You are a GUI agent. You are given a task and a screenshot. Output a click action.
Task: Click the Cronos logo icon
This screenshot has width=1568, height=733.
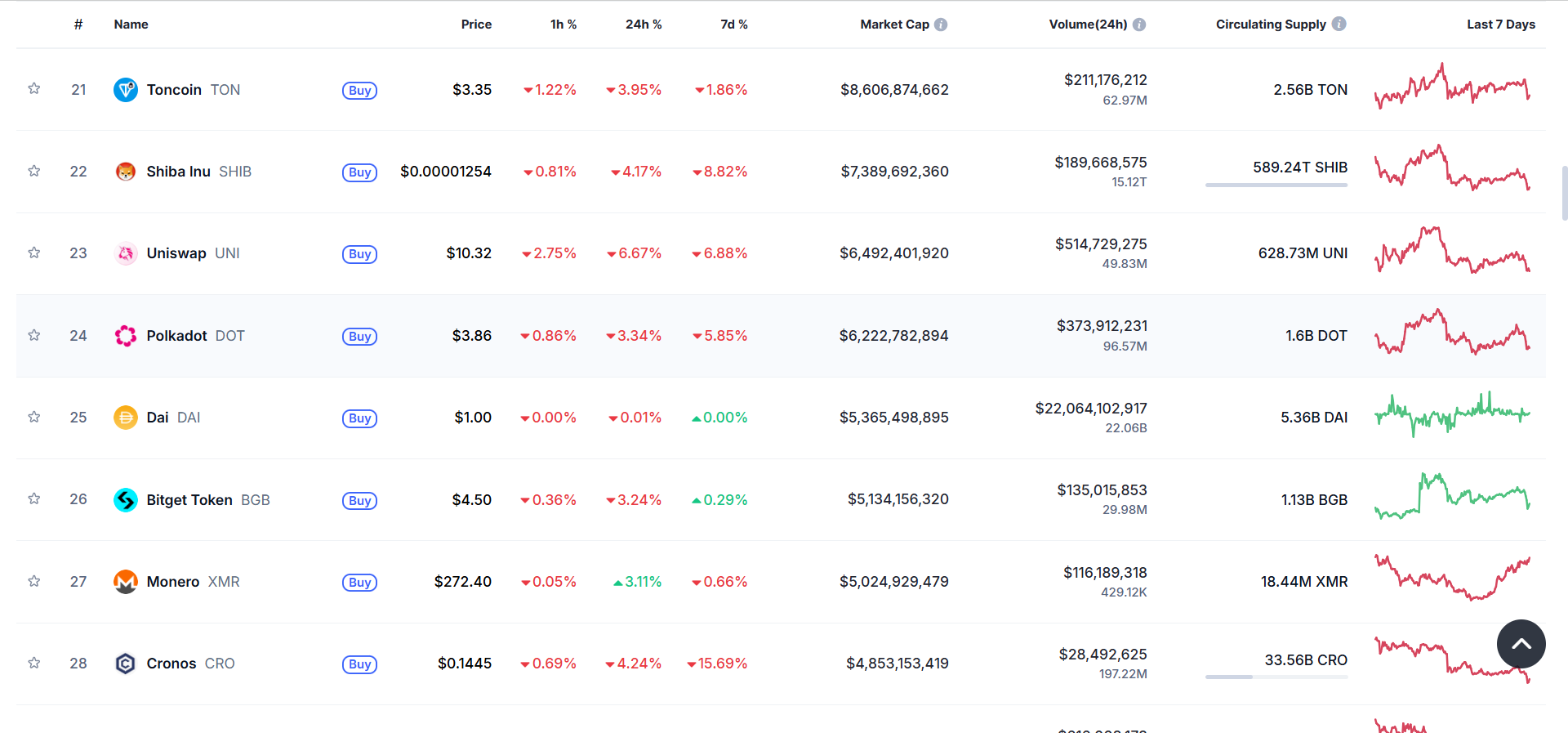pos(125,664)
